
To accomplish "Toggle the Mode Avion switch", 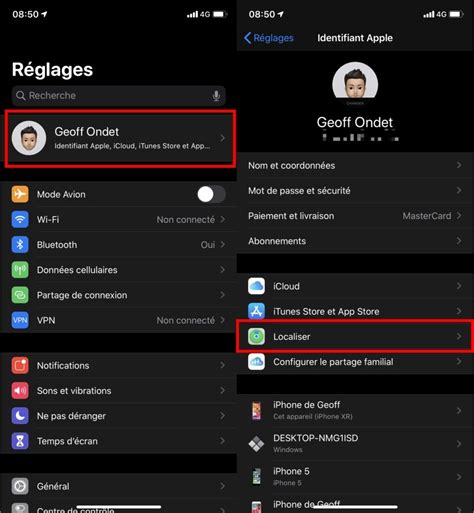I will [x=211, y=194].
